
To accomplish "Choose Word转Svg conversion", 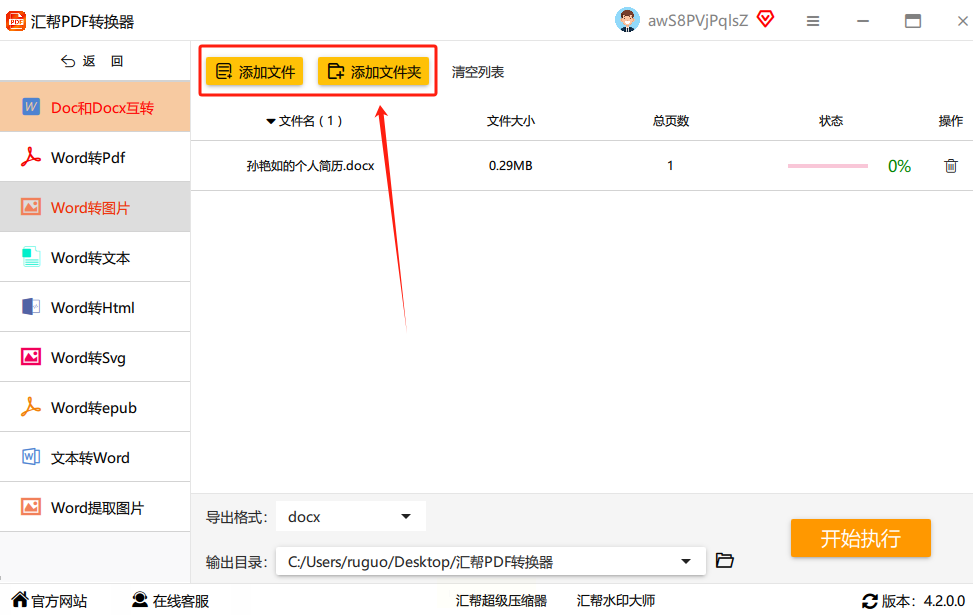I will (x=95, y=357).
